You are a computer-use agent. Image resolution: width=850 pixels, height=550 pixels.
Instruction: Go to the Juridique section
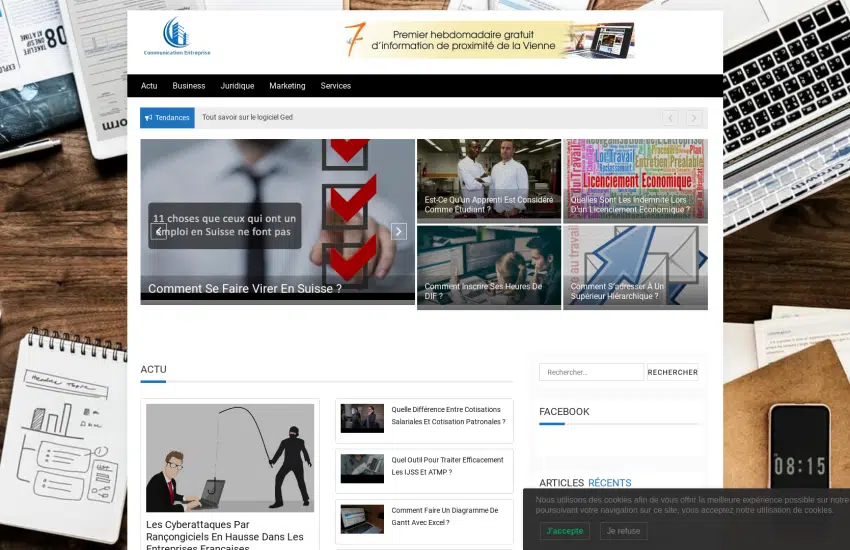(237, 86)
